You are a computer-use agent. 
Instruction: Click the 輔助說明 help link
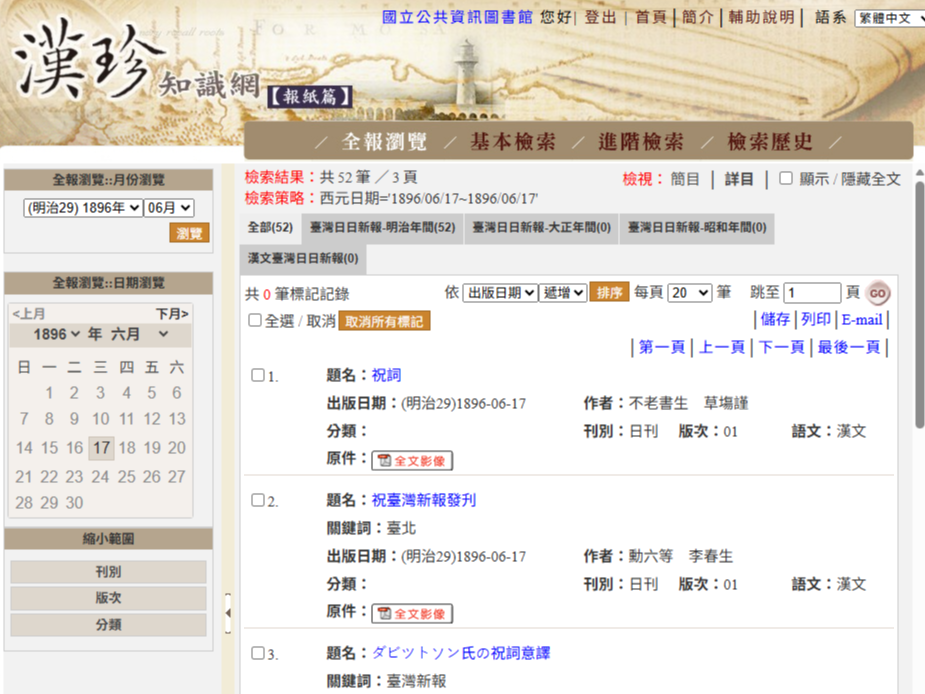[762, 17]
